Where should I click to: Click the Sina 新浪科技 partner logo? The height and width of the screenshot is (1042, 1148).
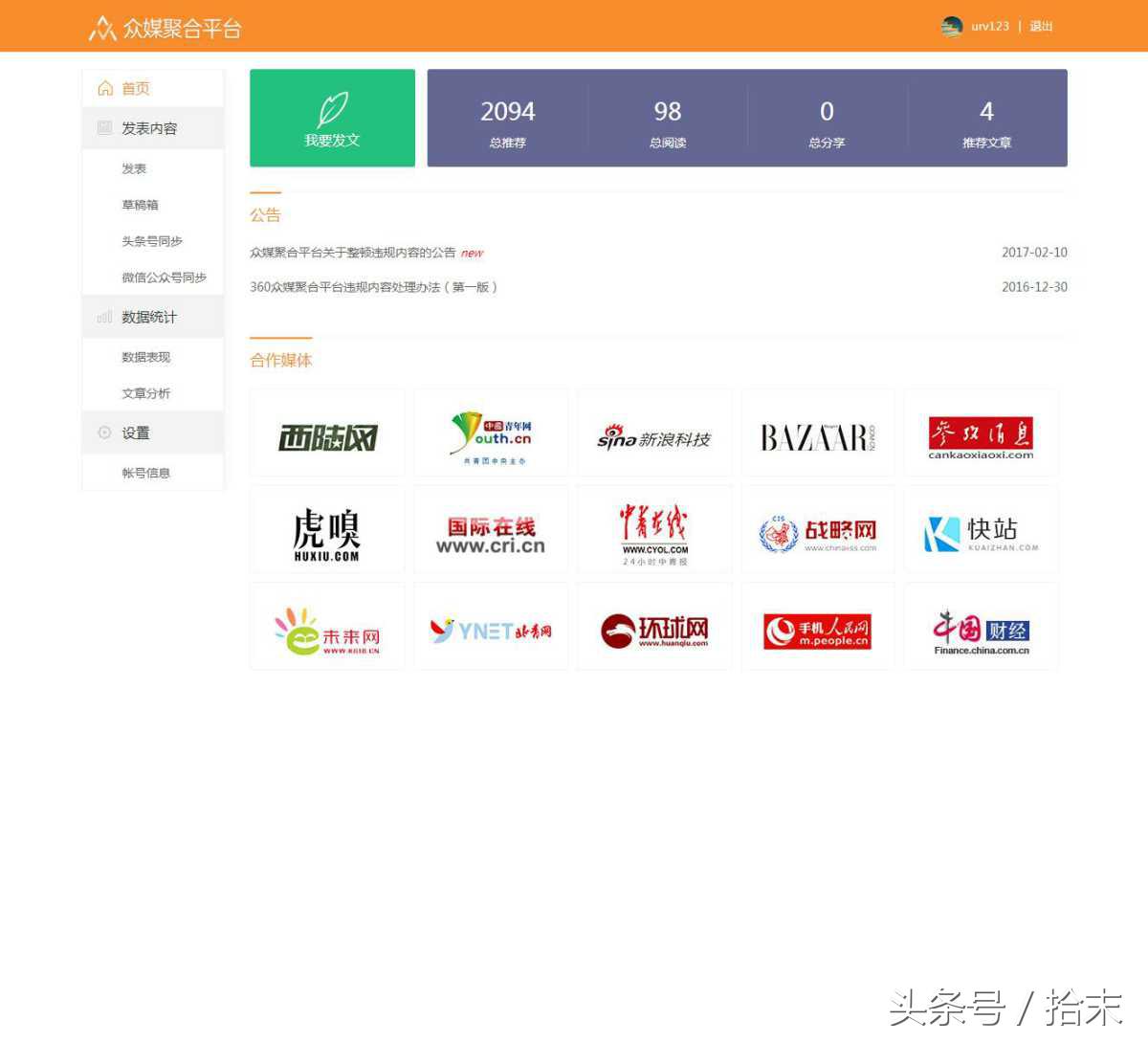coord(654,432)
